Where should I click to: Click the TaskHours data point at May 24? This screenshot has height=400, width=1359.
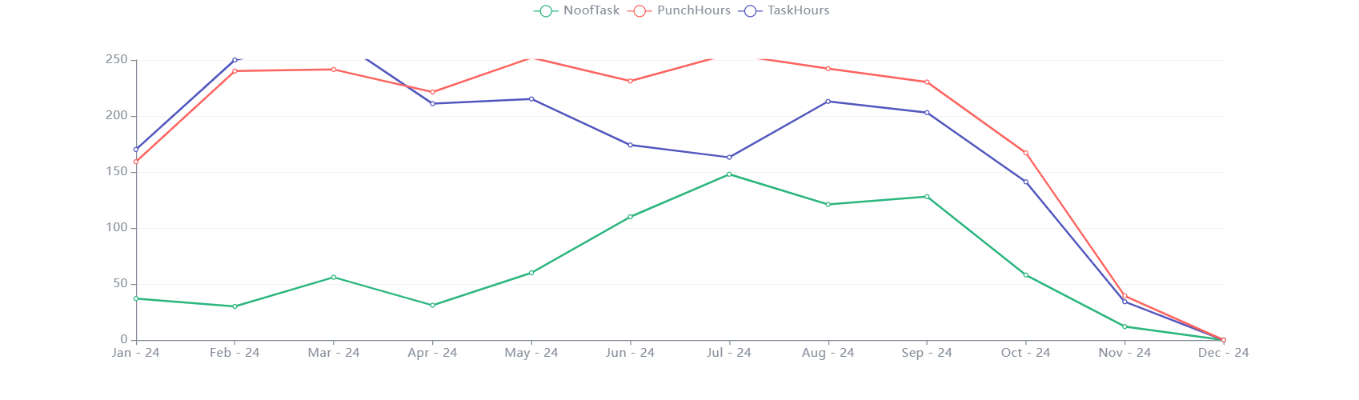pyautogui.click(x=531, y=99)
